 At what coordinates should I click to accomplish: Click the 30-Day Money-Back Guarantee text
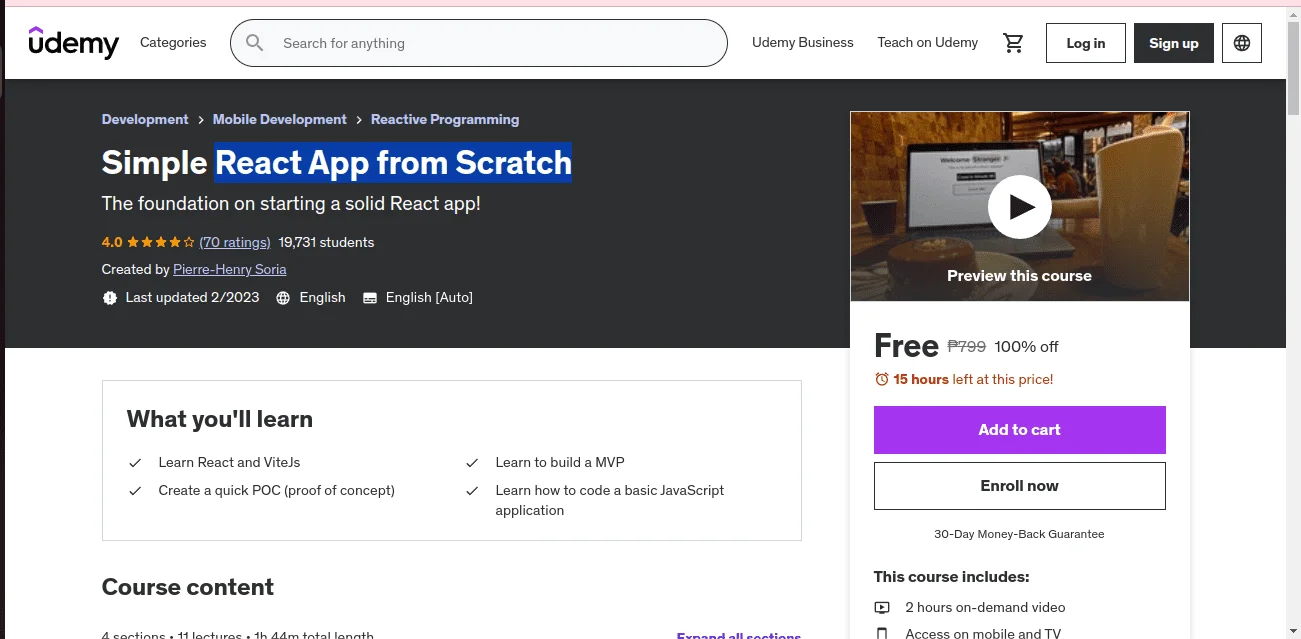pyautogui.click(x=1020, y=534)
